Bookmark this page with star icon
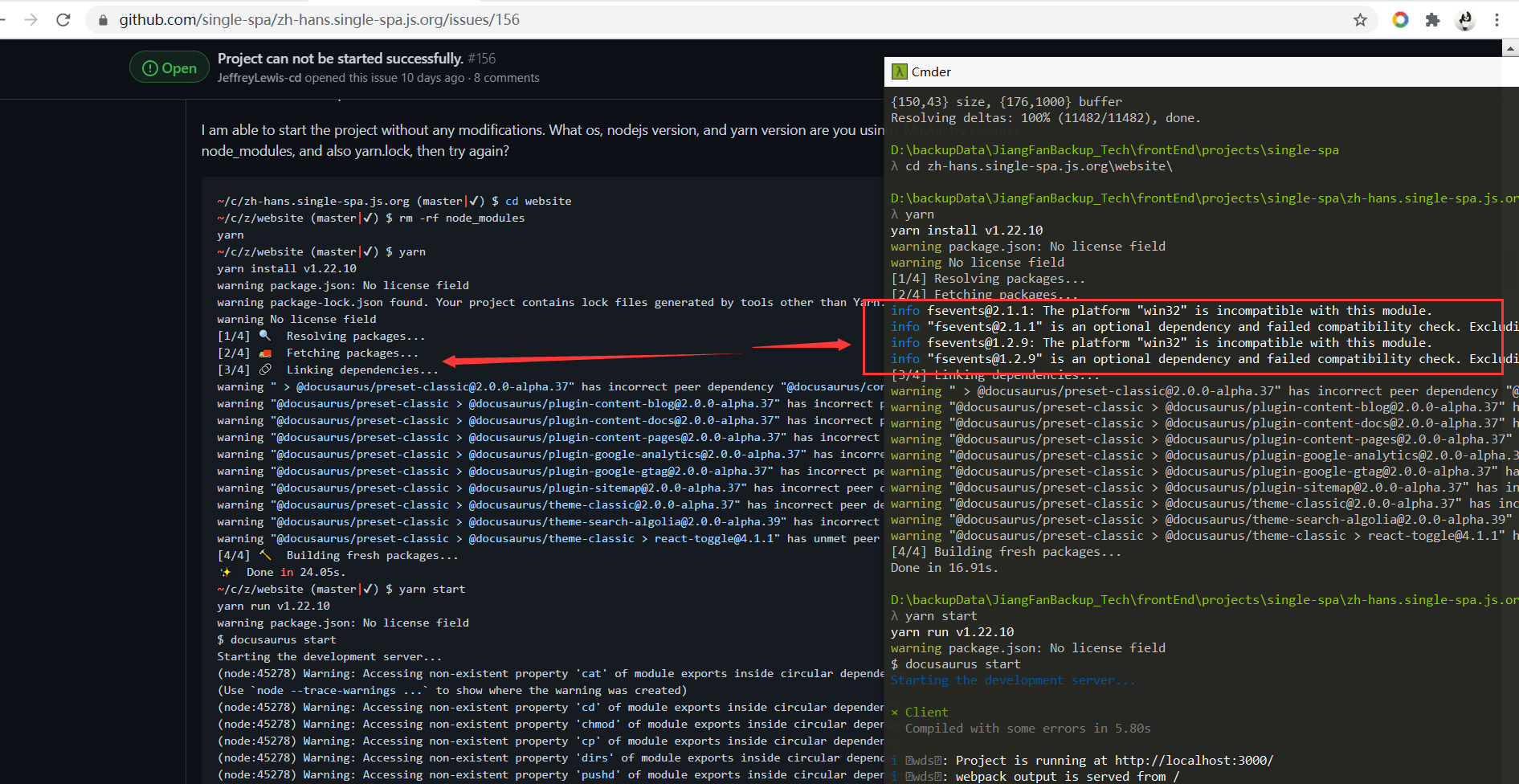This screenshot has width=1519, height=784. 1360,20
